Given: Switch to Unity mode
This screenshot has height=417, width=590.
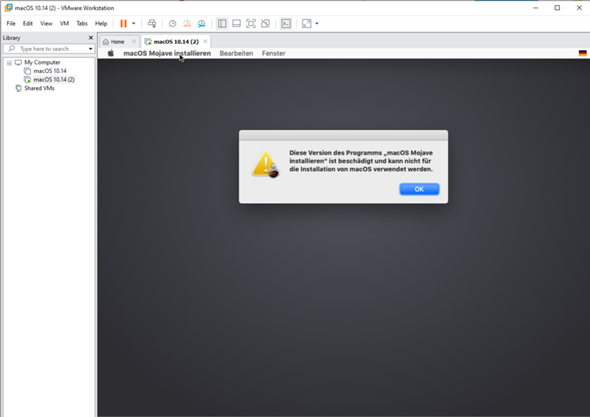Looking at the screenshot, I should (265, 23).
